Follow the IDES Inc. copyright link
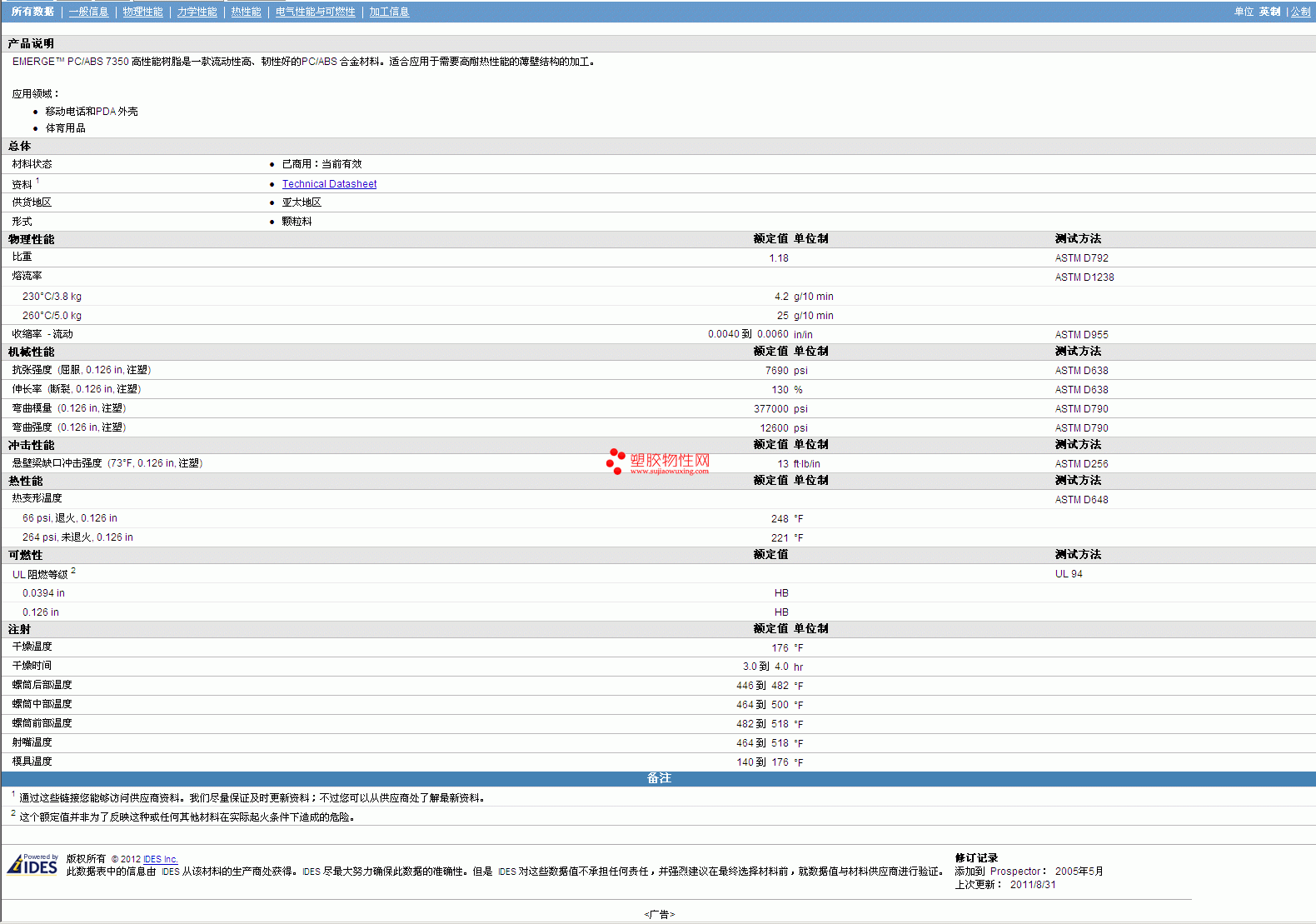The width and height of the screenshot is (1316, 924). pyautogui.click(x=161, y=859)
